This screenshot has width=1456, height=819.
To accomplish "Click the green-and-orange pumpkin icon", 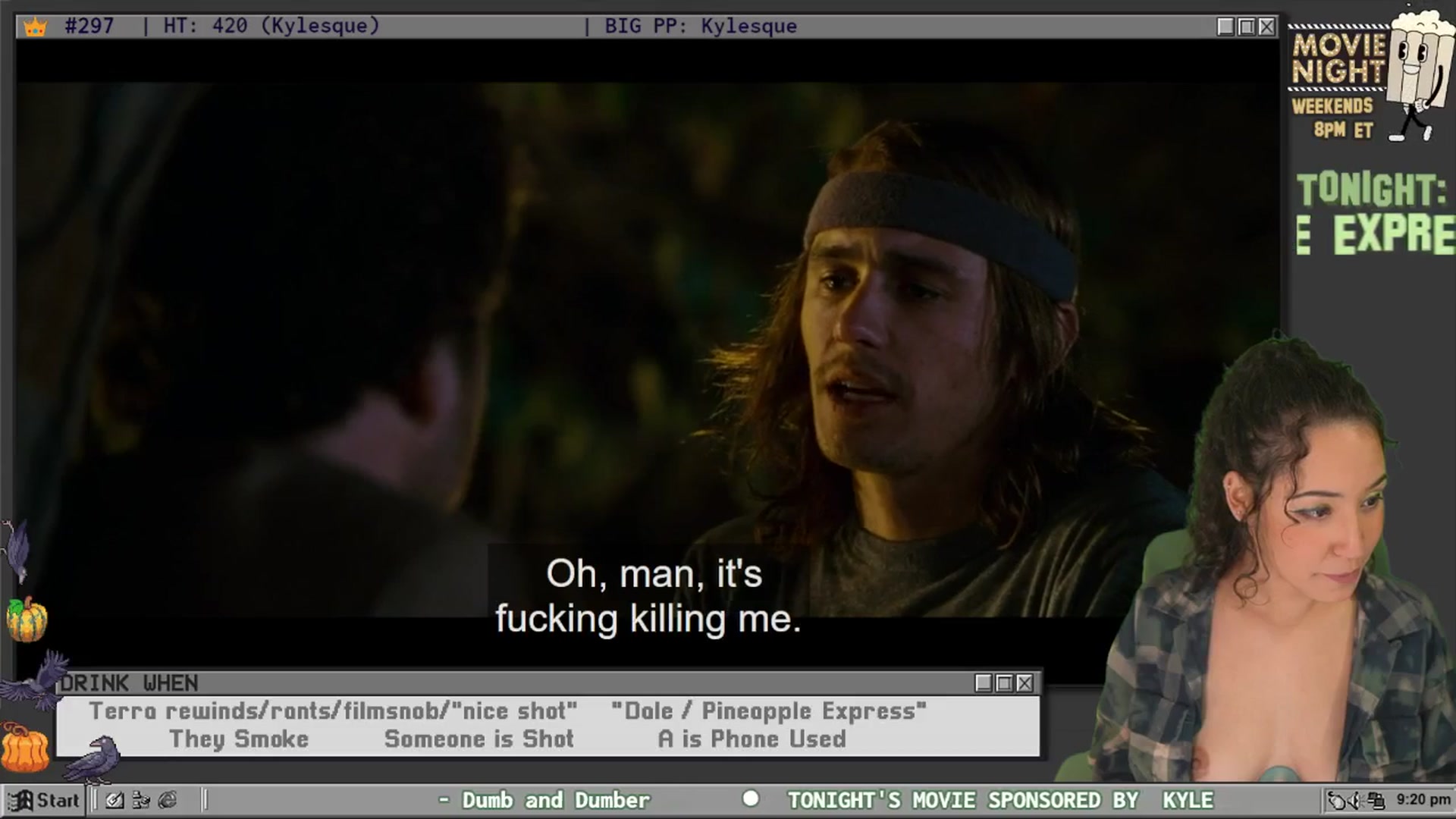I will pos(27,619).
